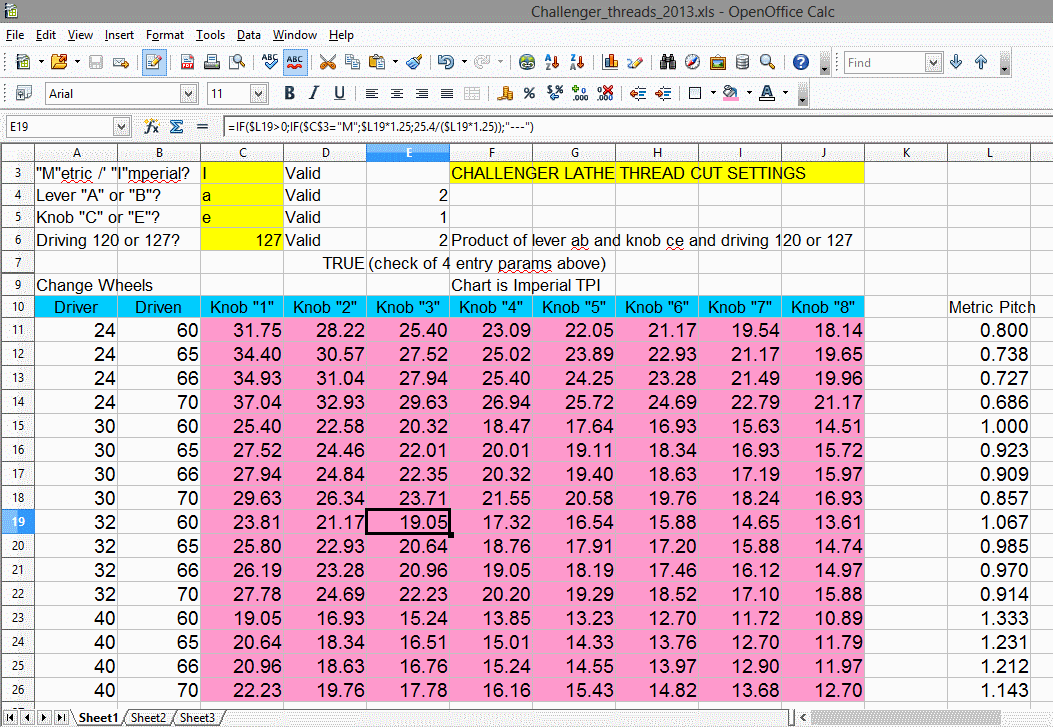
Task: Open font size 11 dropdown
Action: coord(258,94)
